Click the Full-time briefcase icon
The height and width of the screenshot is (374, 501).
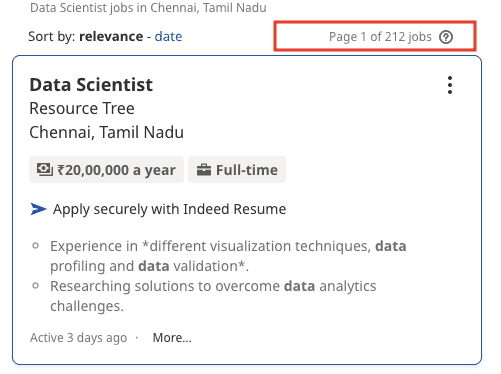pyautogui.click(x=204, y=170)
